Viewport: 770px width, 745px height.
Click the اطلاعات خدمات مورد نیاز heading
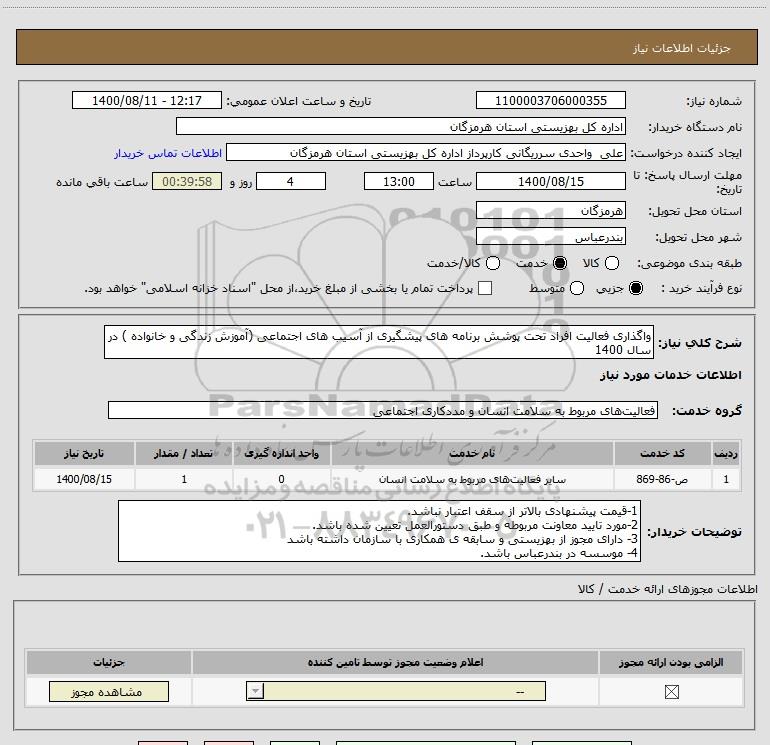pos(670,375)
